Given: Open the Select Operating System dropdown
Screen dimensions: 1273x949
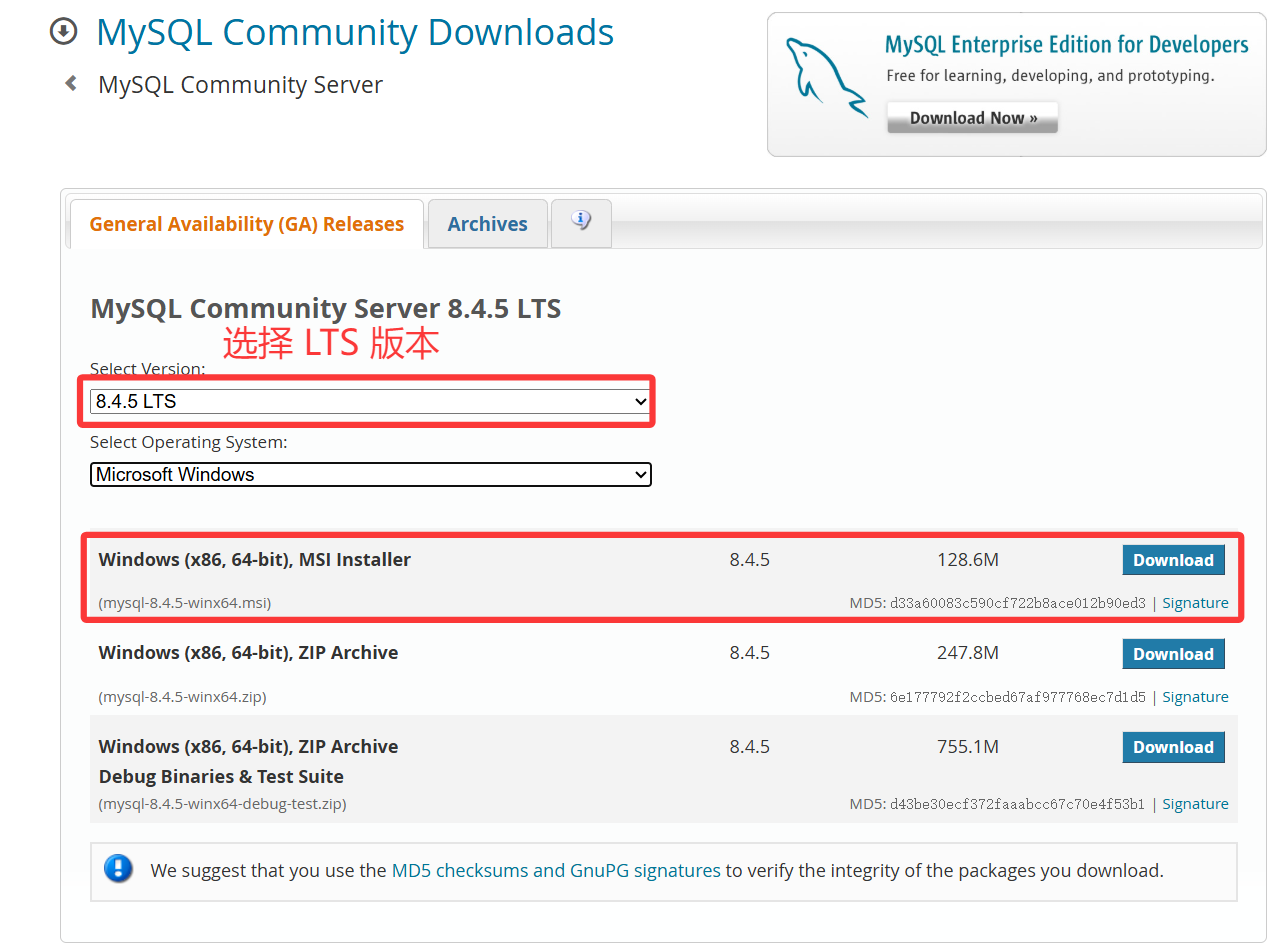Looking at the screenshot, I should (x=370, y=474).
